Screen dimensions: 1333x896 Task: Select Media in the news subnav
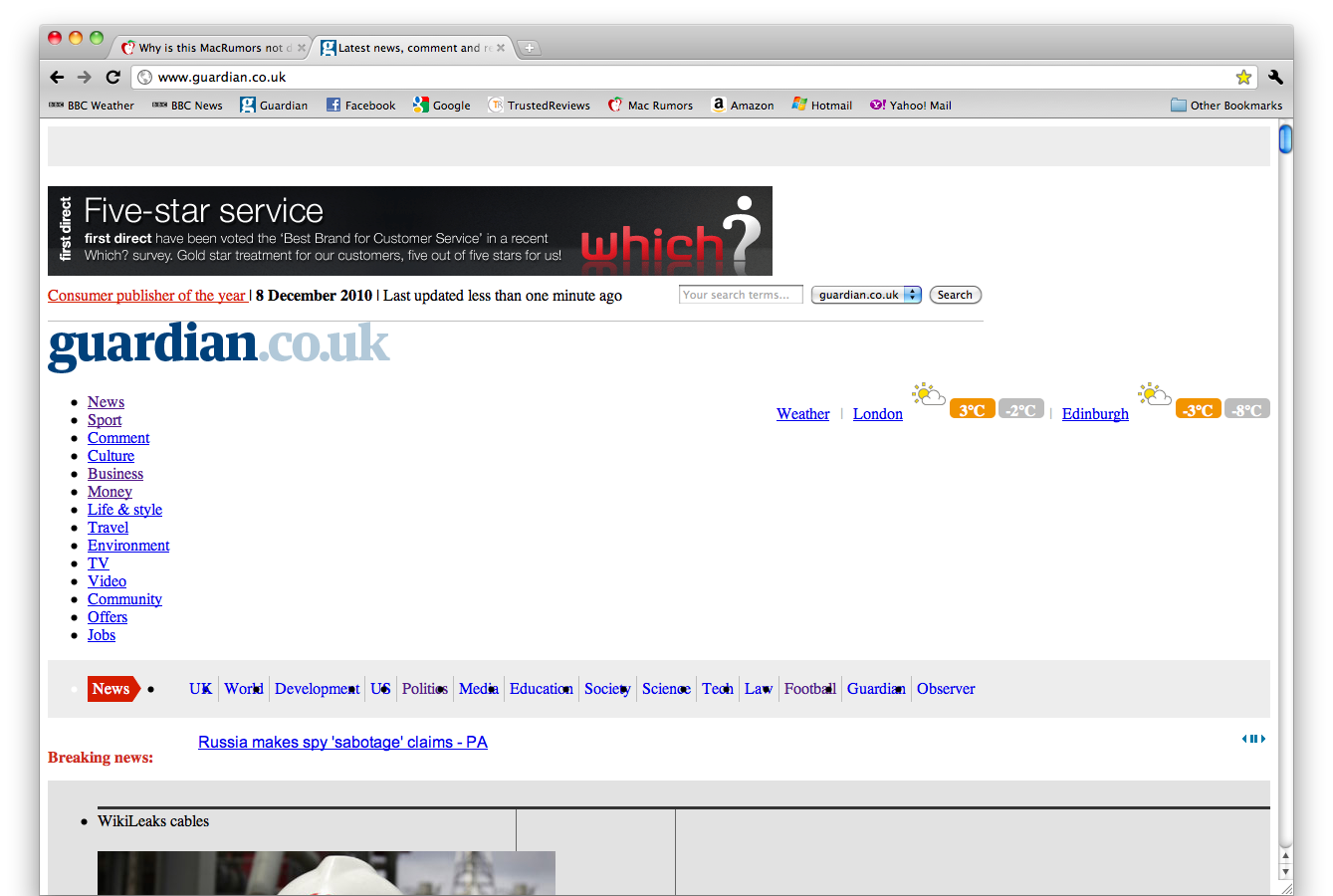(x=479, y=689)
